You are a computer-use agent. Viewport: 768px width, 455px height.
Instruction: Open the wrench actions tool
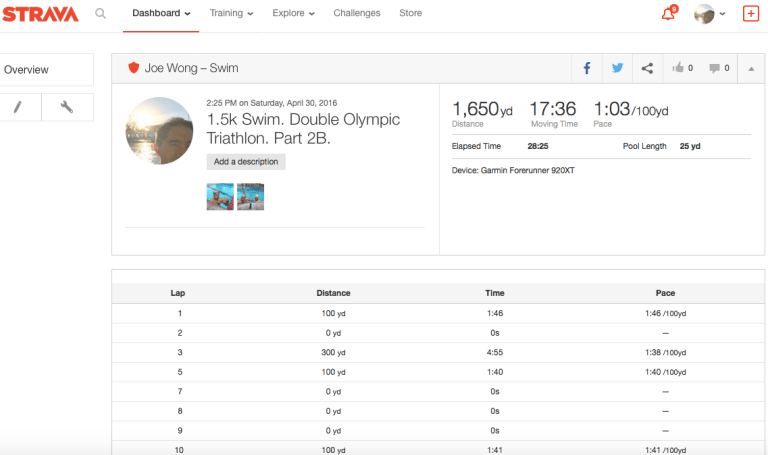click(67, 107)
